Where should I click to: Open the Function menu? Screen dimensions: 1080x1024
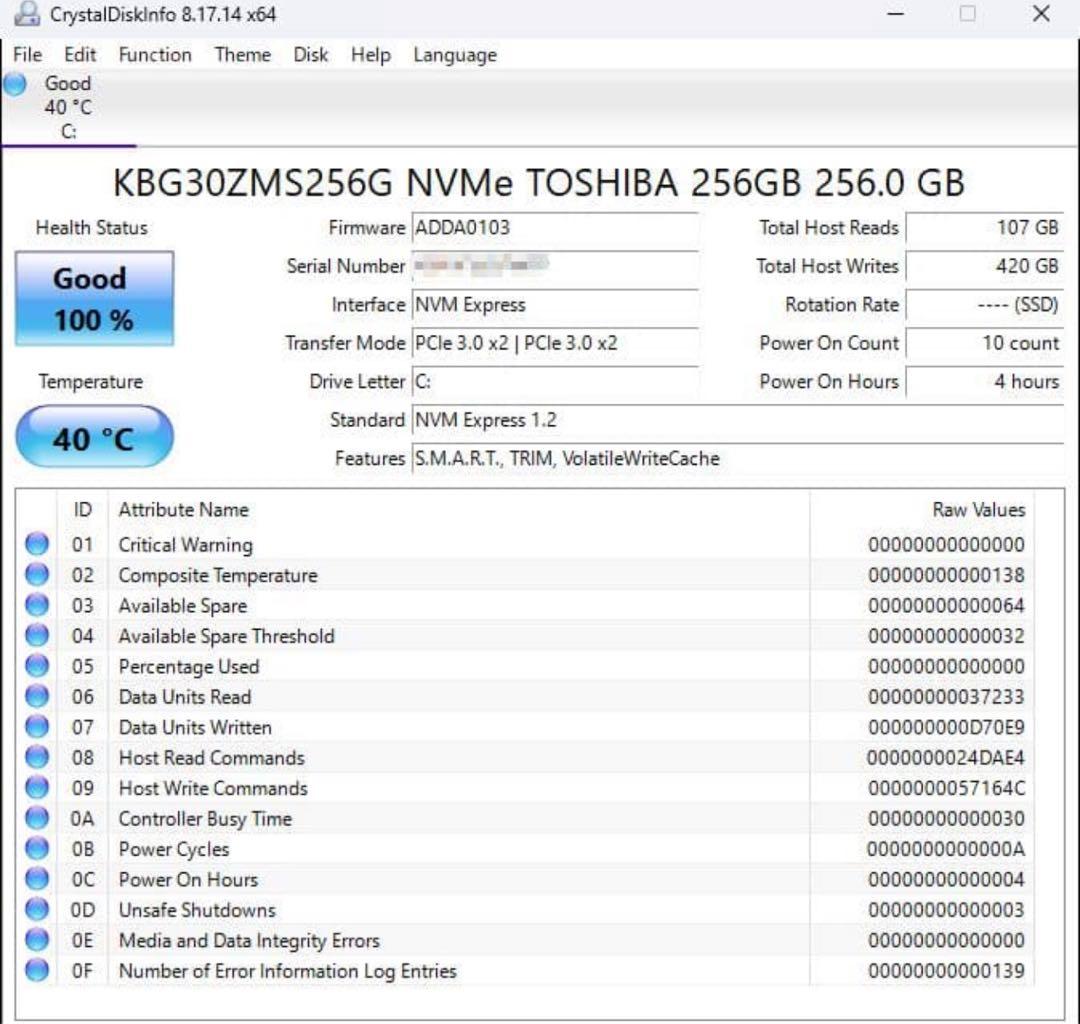point(155,55)
